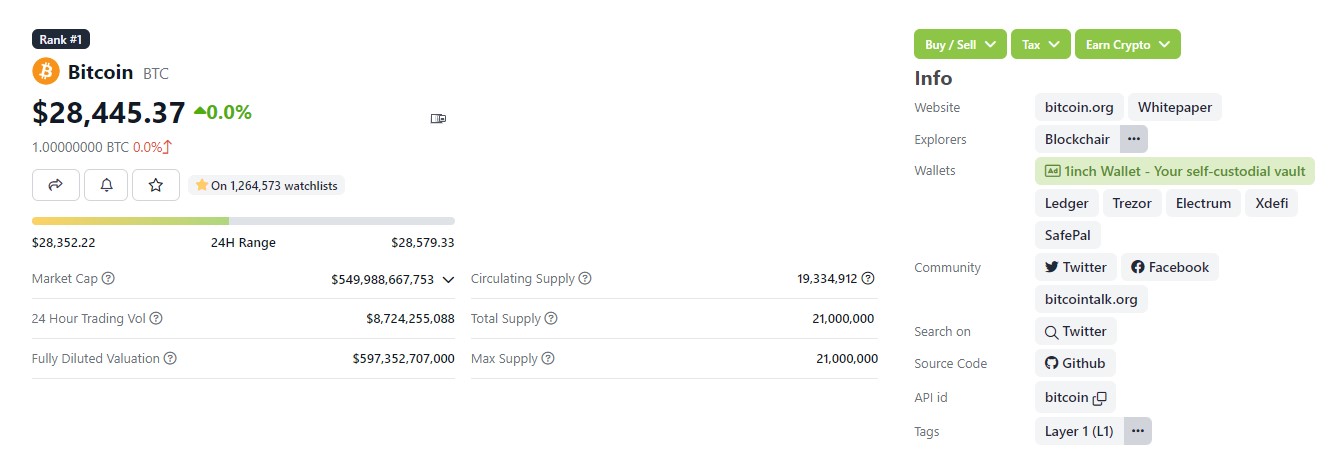Click the share arrow icon button
Screen dimensions: 1333x462
56,185
